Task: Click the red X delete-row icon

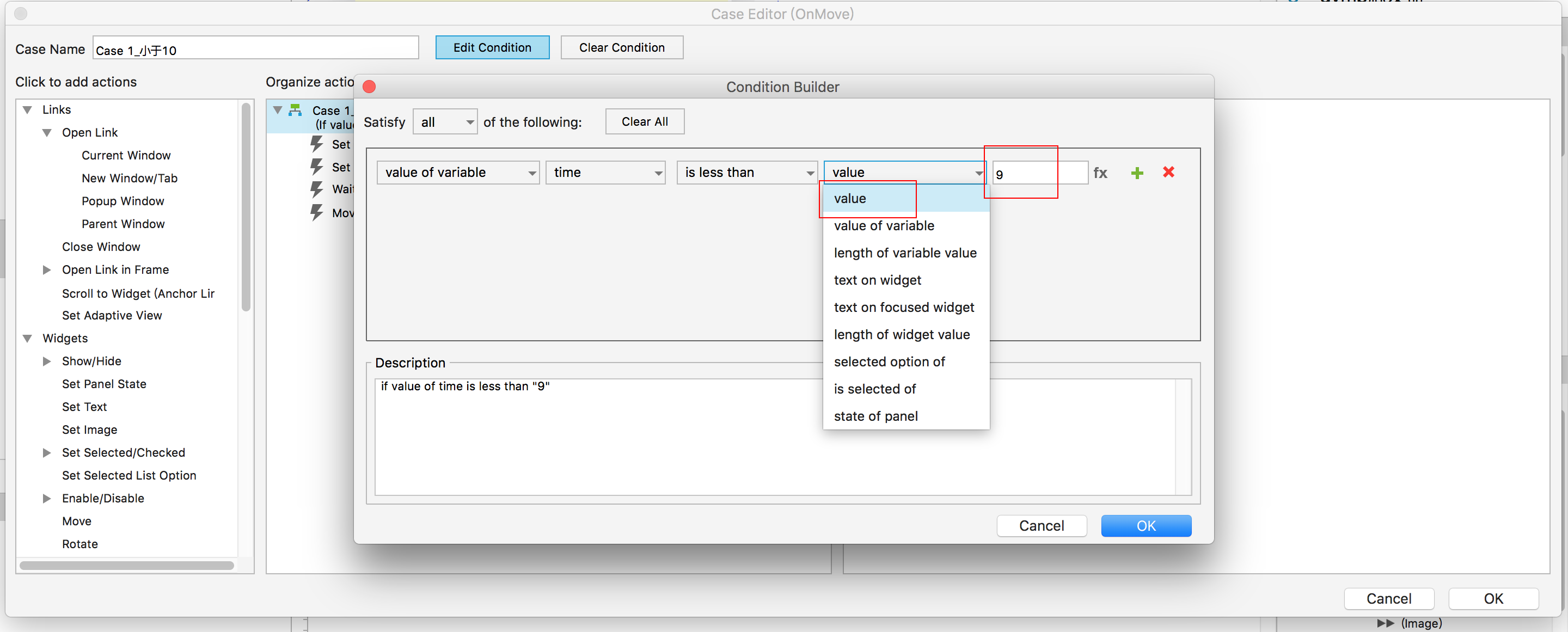Action: point(1168,173)
